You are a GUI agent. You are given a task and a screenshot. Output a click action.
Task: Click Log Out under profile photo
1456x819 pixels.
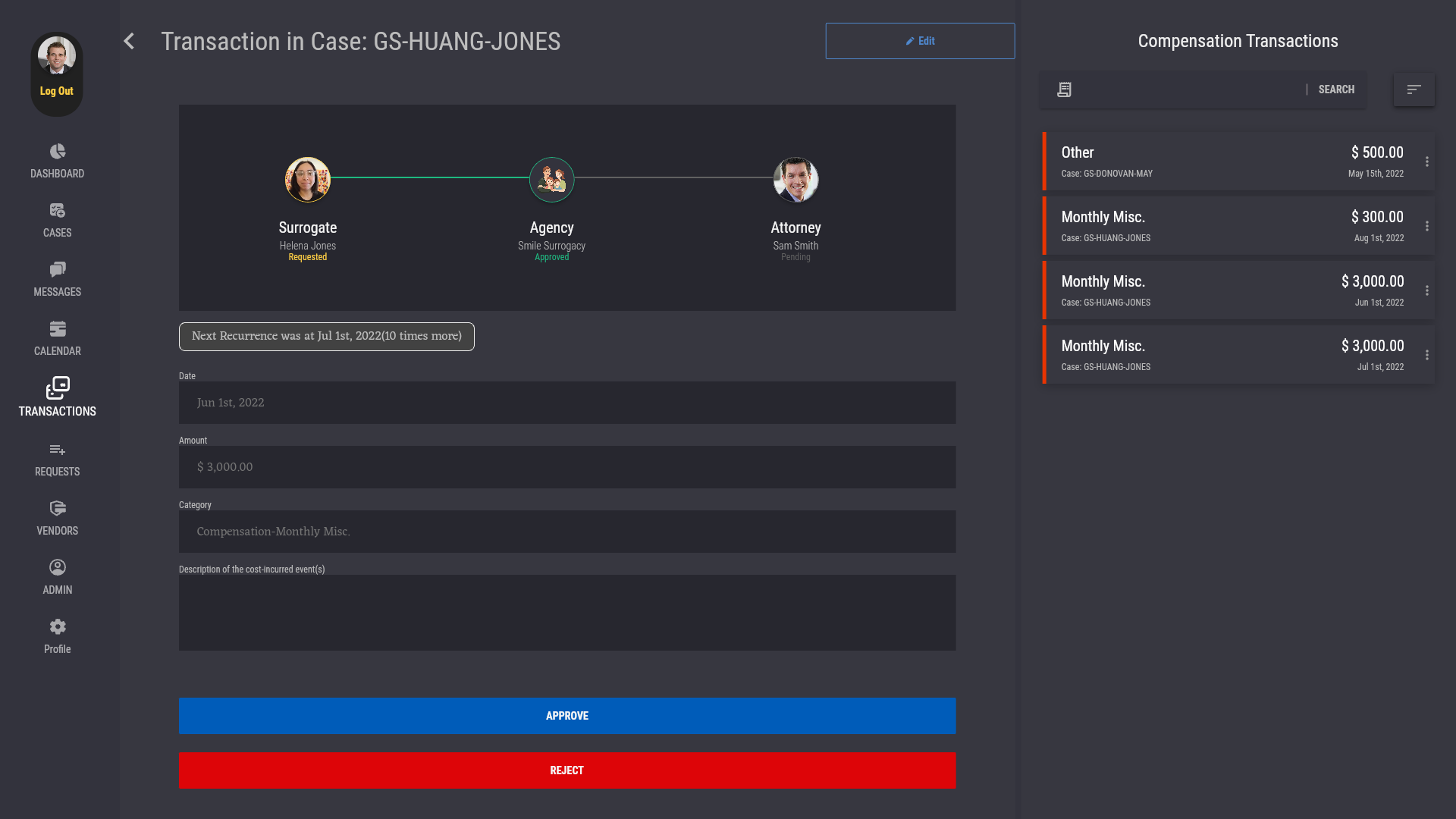(57, 91)
